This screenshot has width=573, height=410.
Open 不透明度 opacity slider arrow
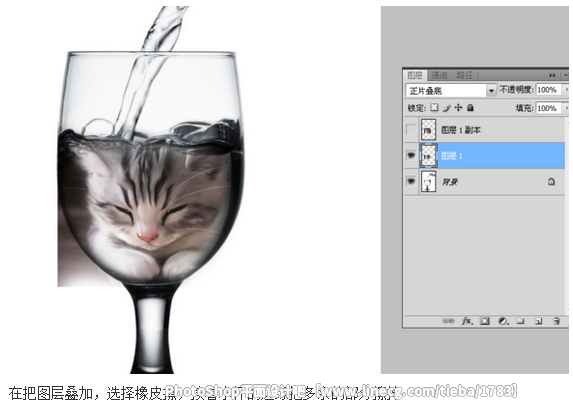coord(566,90)
